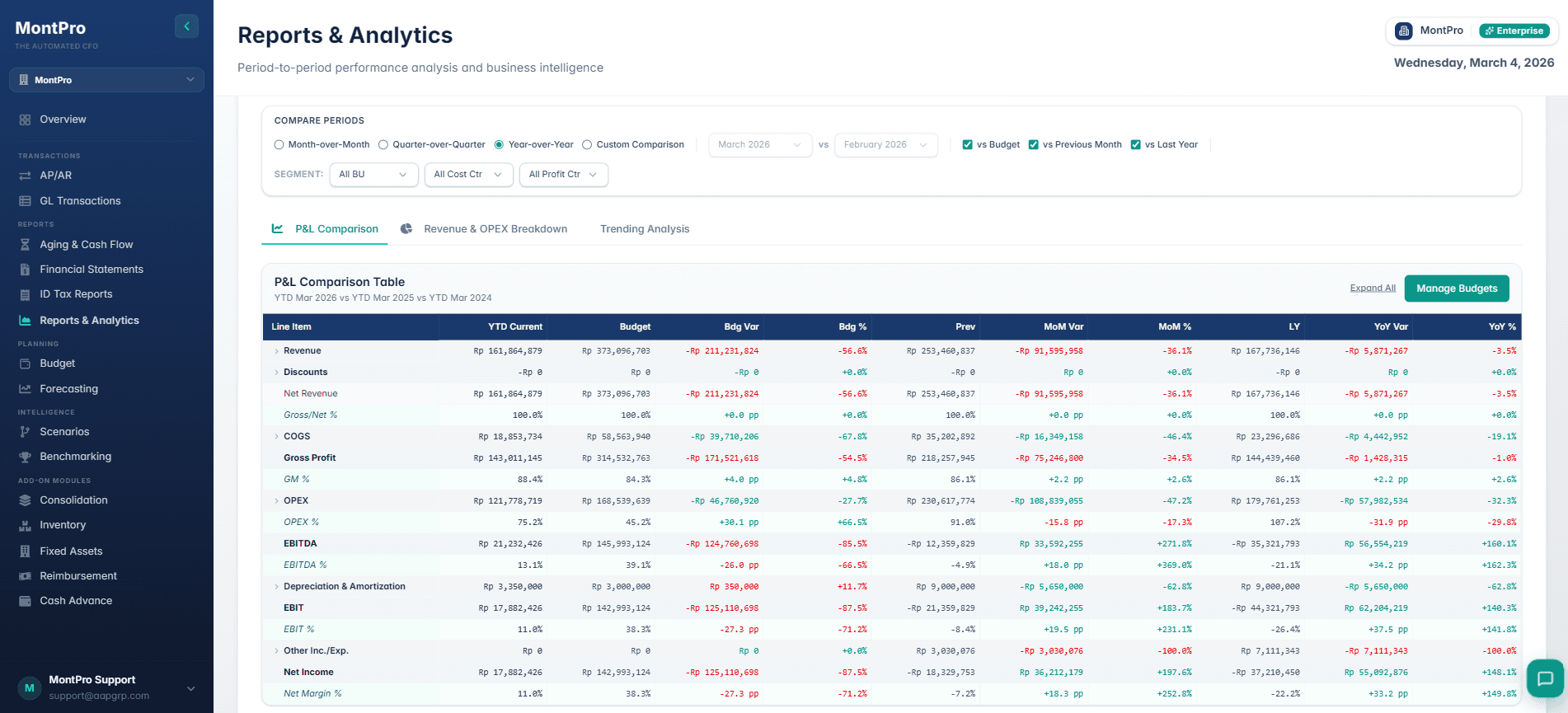Viewport: 1568px width, 713px height.
Task: Uncheck the vs Last Year checkbox
Action: click(x=1135, y=145)
